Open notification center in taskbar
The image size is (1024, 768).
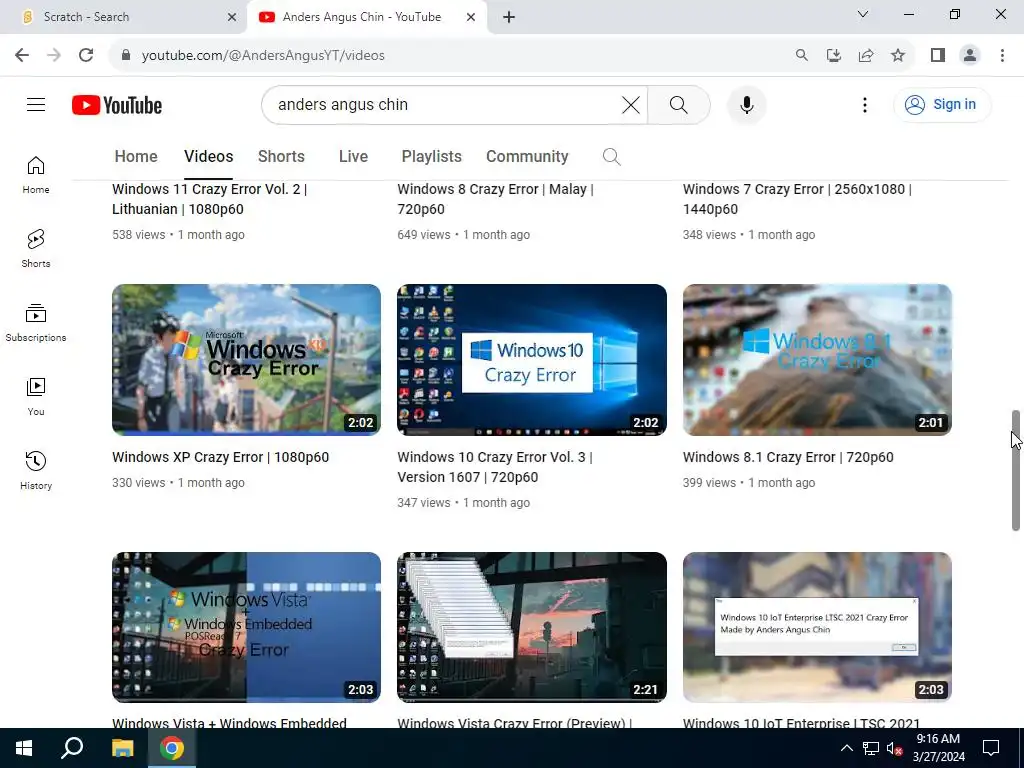991,748
